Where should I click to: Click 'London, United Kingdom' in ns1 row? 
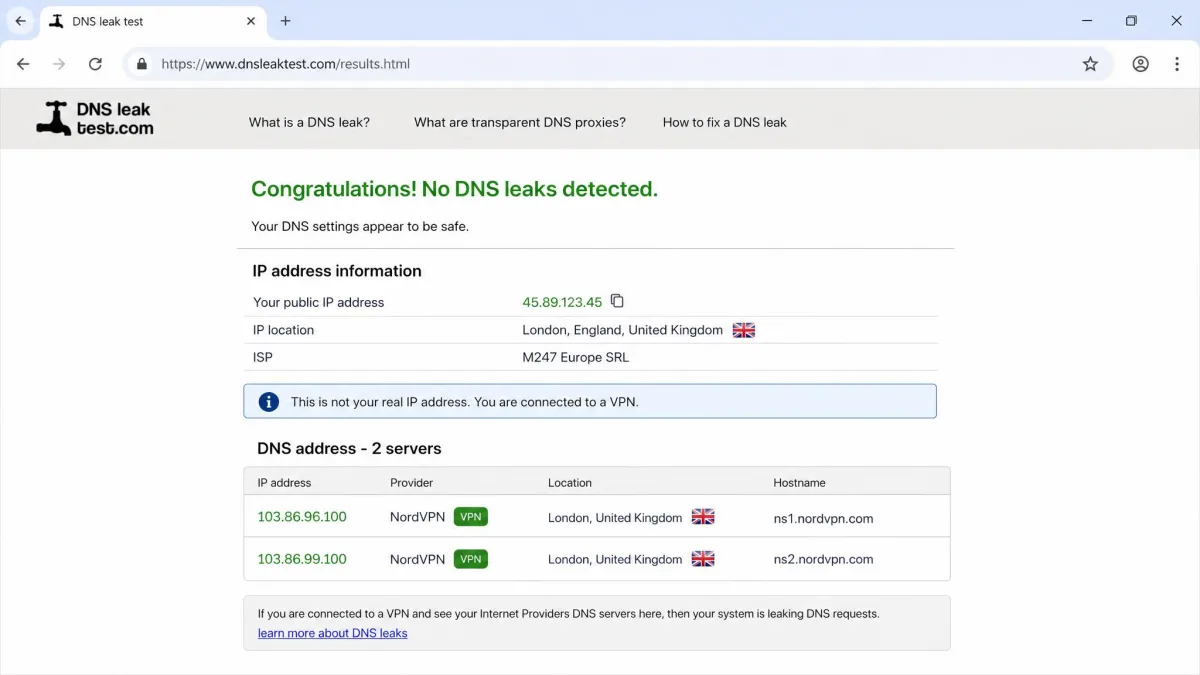(615, 518)
